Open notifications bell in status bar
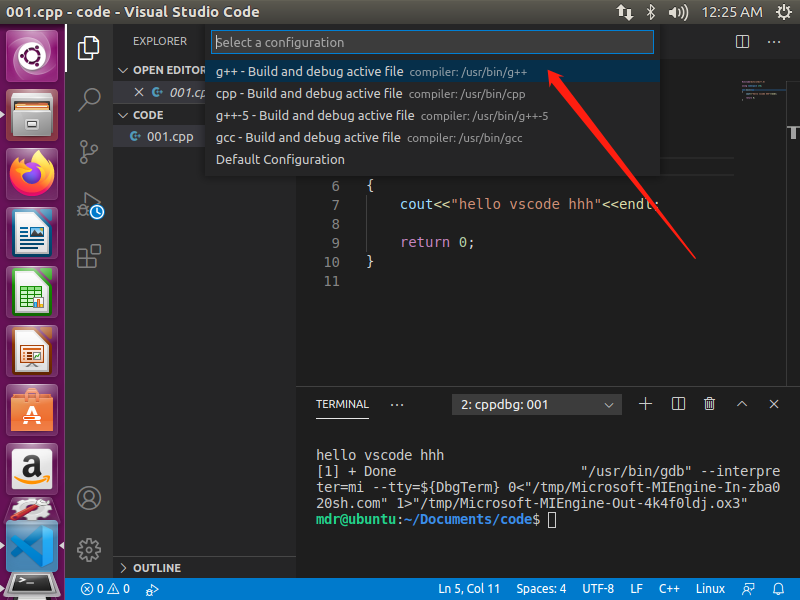This screenshot has height=600, width=800. pyautogui.click(x=779, y=589)
